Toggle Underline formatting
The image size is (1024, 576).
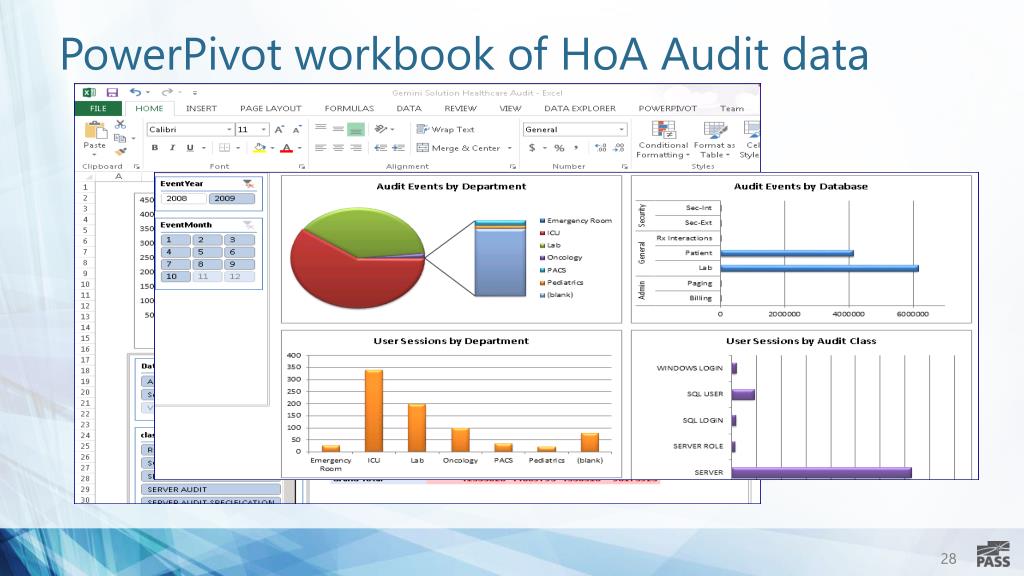click(x=190, y=148)
